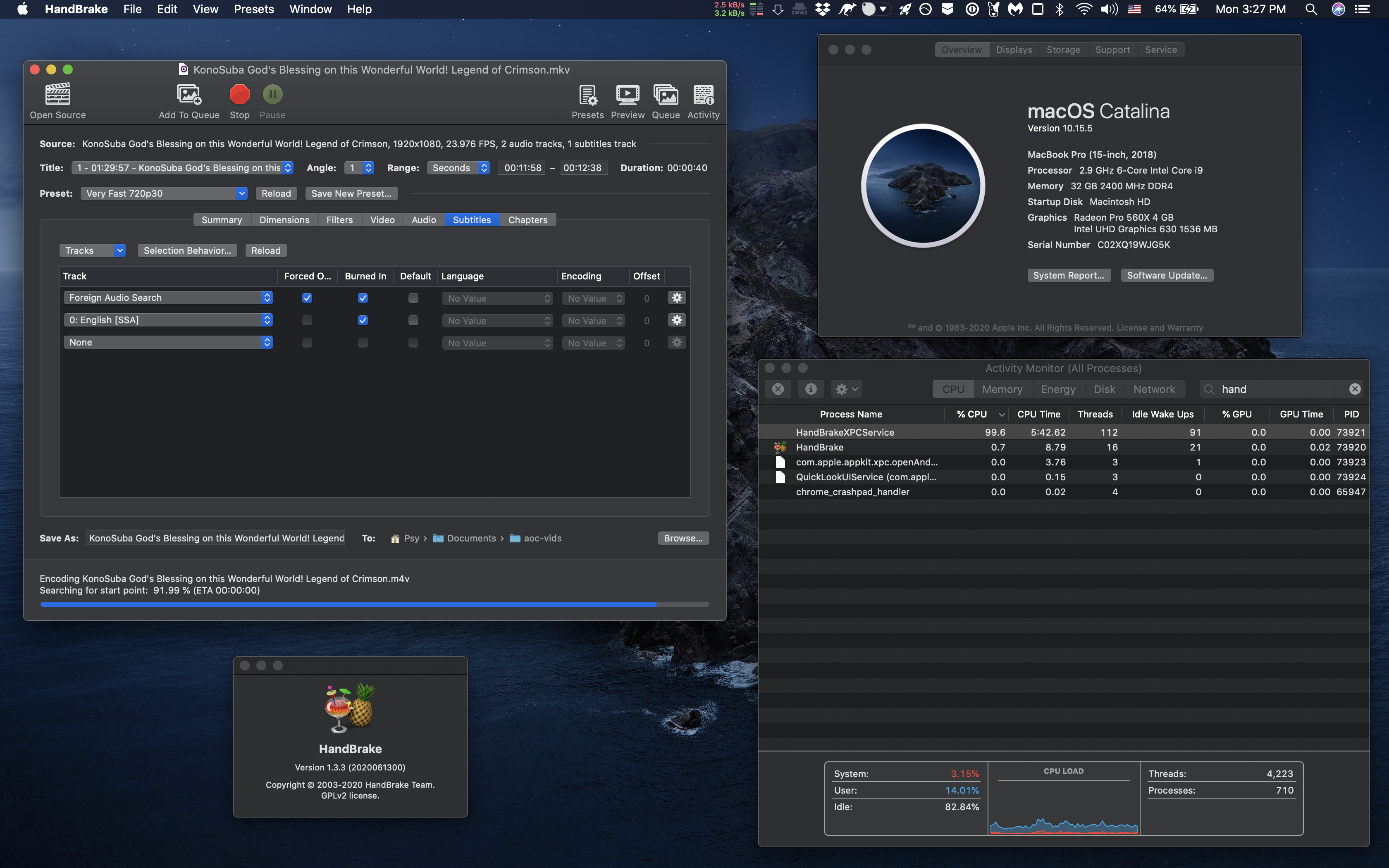Click volume icon in menu bar
Image resolution: width=1389 pixels, height=868 pixels.
pyautogui.click(x=1109, y=9)
